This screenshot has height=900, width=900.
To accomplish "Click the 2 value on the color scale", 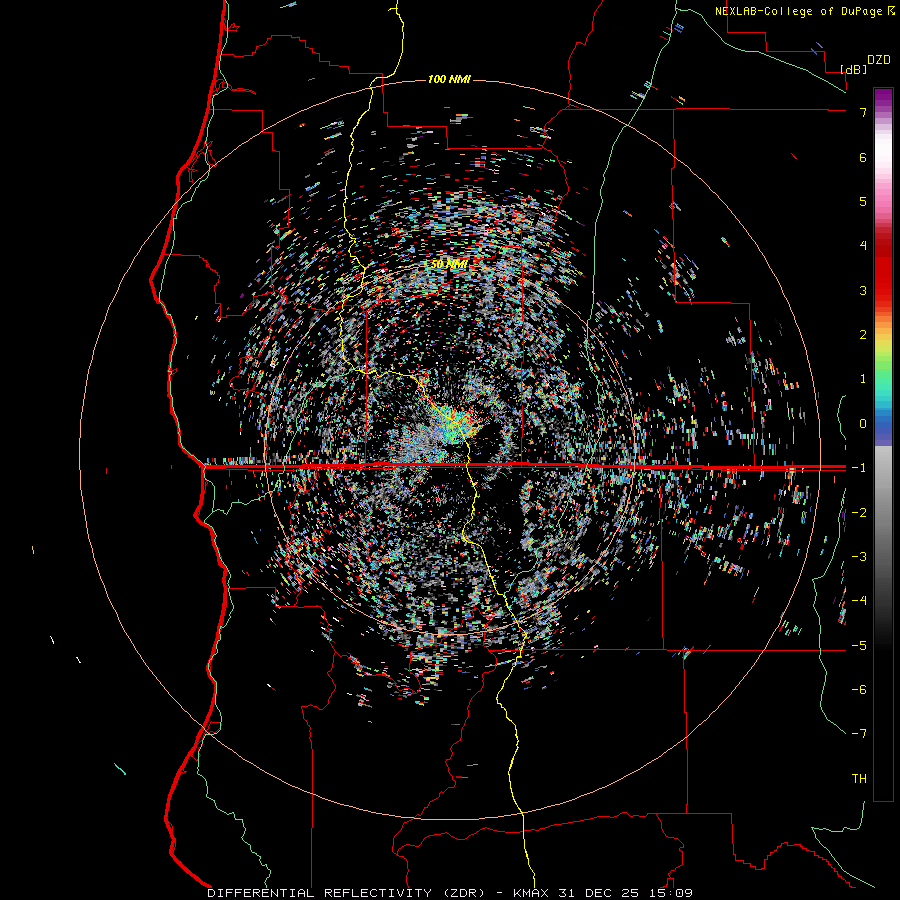I will pyautogui.click(x=863, y=335).
